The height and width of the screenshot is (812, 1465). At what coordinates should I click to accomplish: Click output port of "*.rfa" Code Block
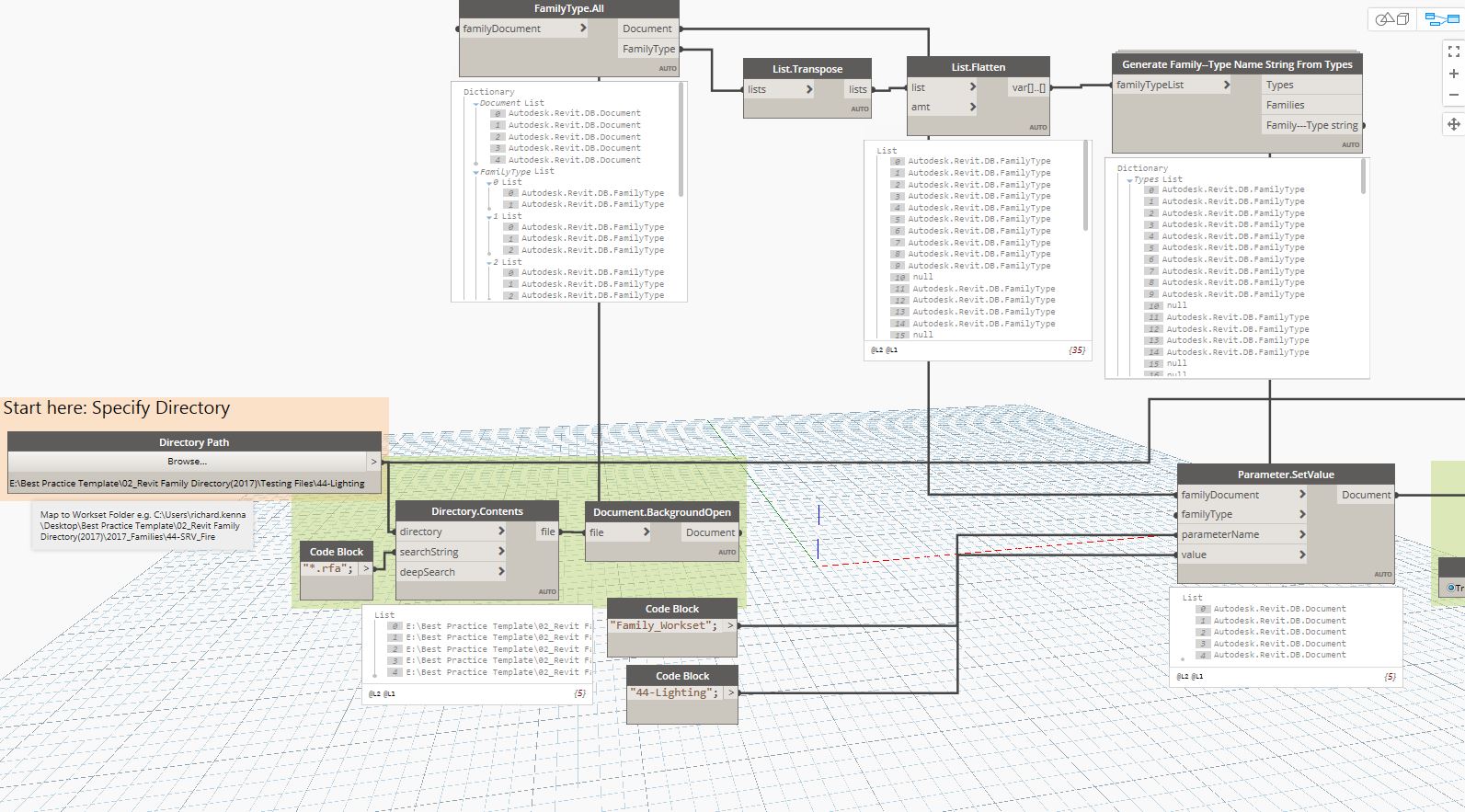(366, 568)
